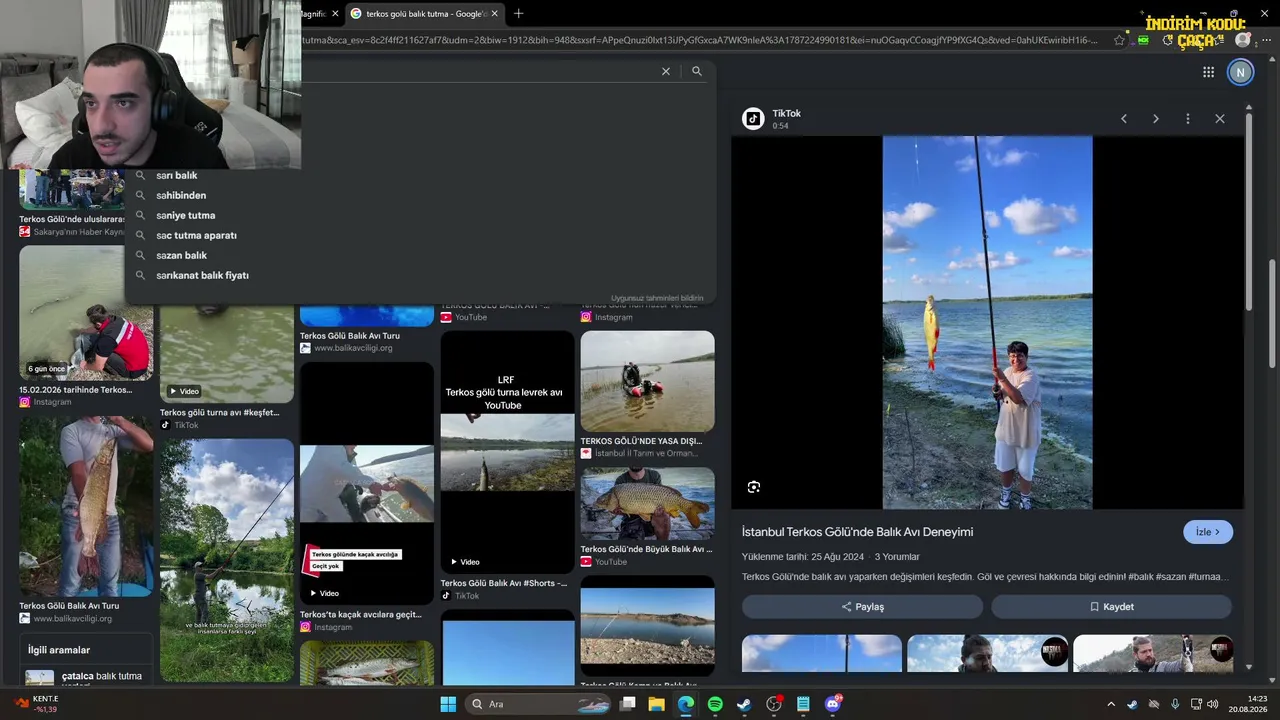Click the search magnifier icon in search box
Image resolution: width=1280 pixels, height=720 pixels.
pyautogui.click(x=697, y=71)
